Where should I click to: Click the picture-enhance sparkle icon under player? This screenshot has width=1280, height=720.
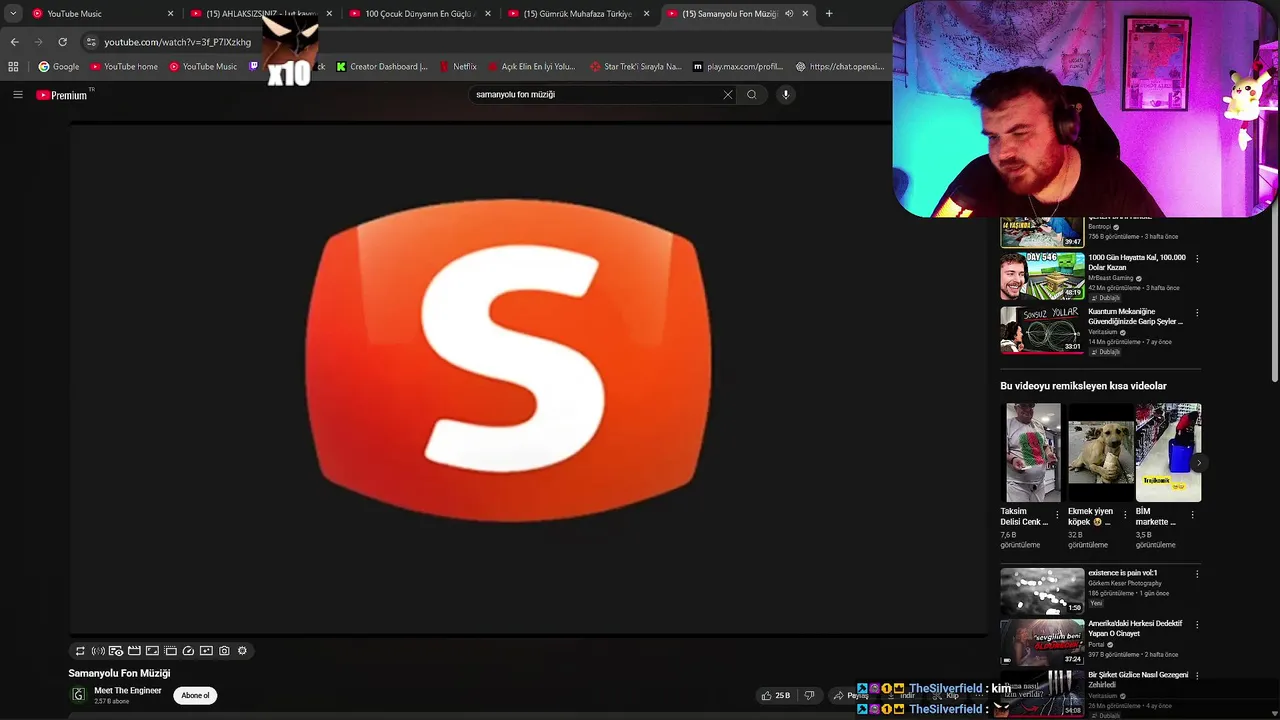(206, 651)
